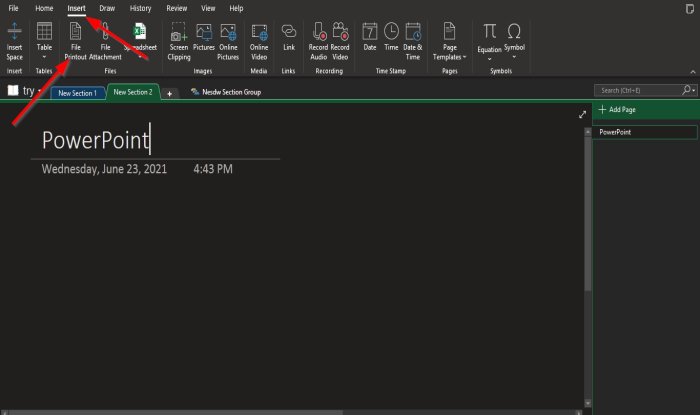The image size is (700, 415).
Task: Switch to the Draw tab
Action: pyautogui.click(x=107, y=8)
